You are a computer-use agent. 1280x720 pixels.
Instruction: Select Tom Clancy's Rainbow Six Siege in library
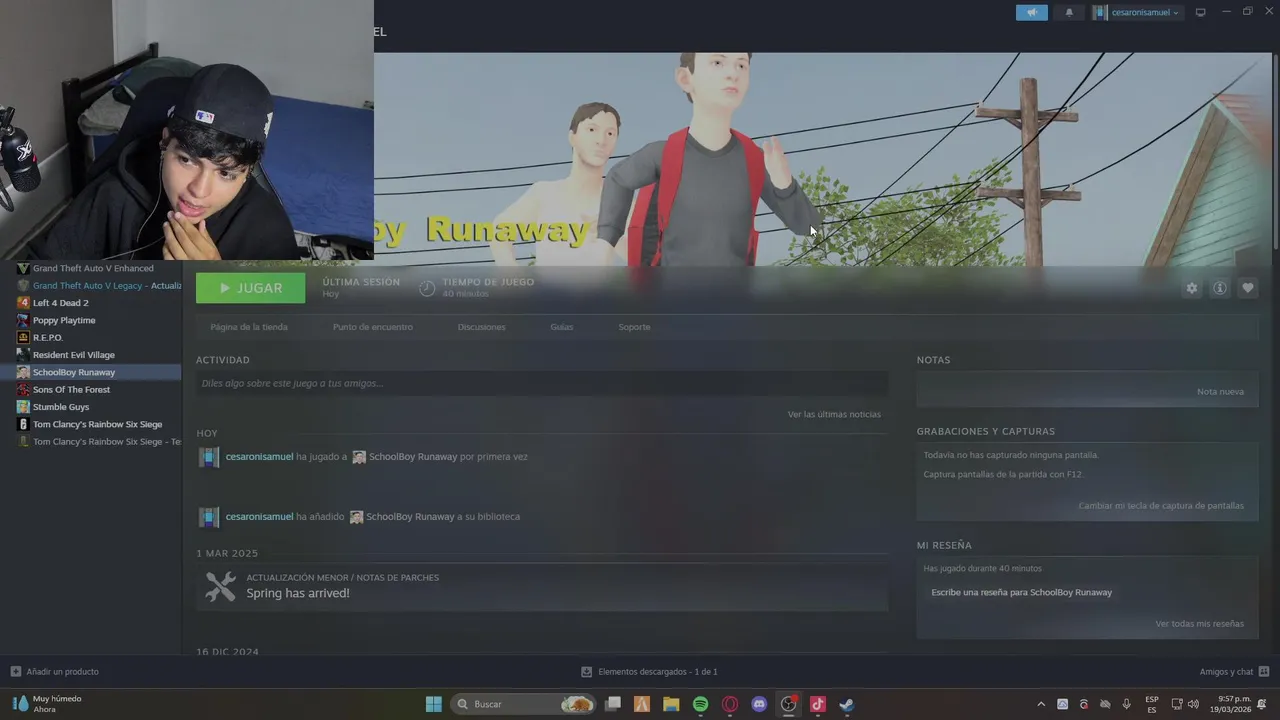click(x=97, y=424)
